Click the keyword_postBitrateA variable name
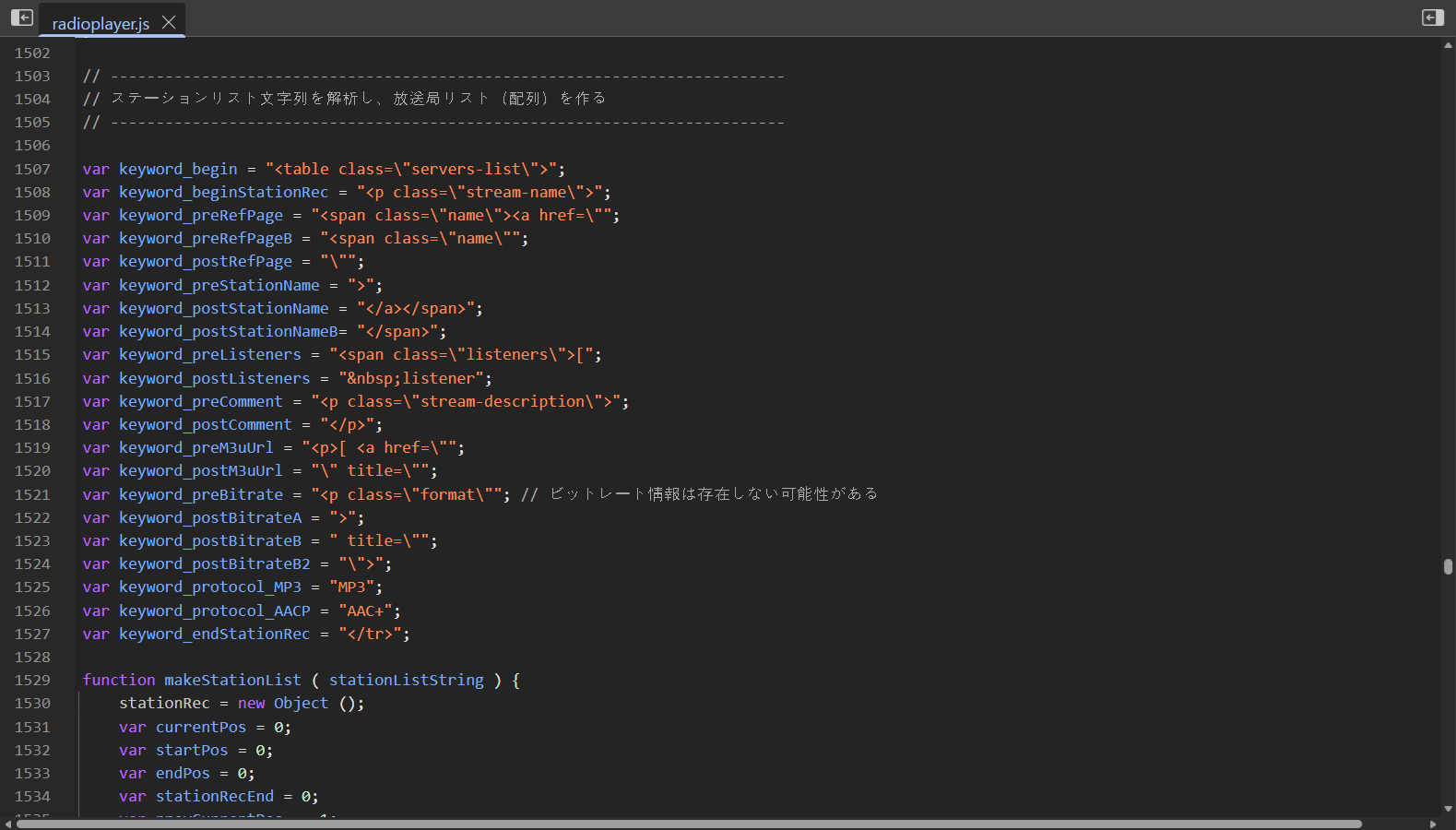Image resolution: width=1456 pixels, height=830 pixels. [x=210, y=517]
